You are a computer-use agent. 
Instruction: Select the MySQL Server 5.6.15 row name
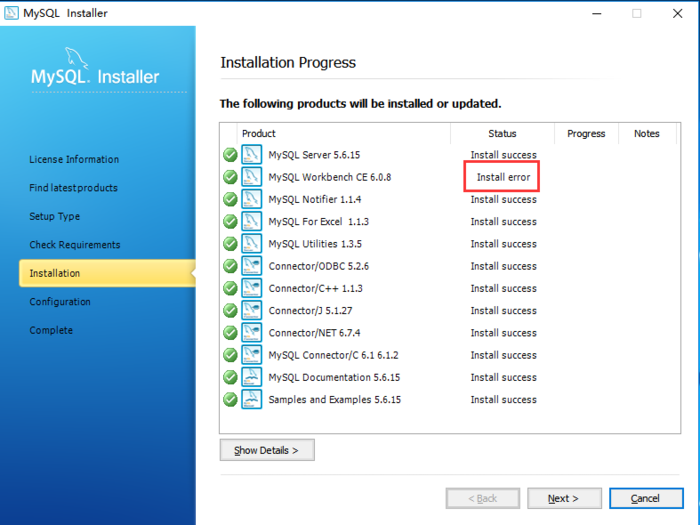(x=314, y=155)
